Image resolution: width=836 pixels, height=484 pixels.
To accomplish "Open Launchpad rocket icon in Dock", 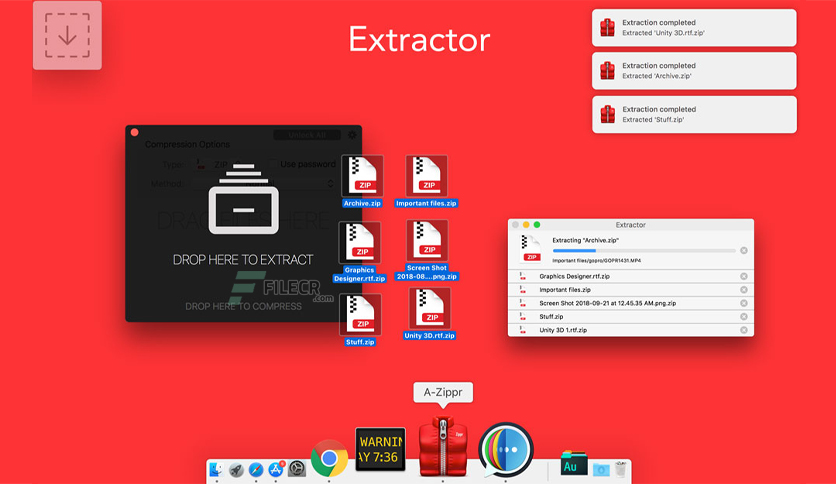I will pos(236,469).
